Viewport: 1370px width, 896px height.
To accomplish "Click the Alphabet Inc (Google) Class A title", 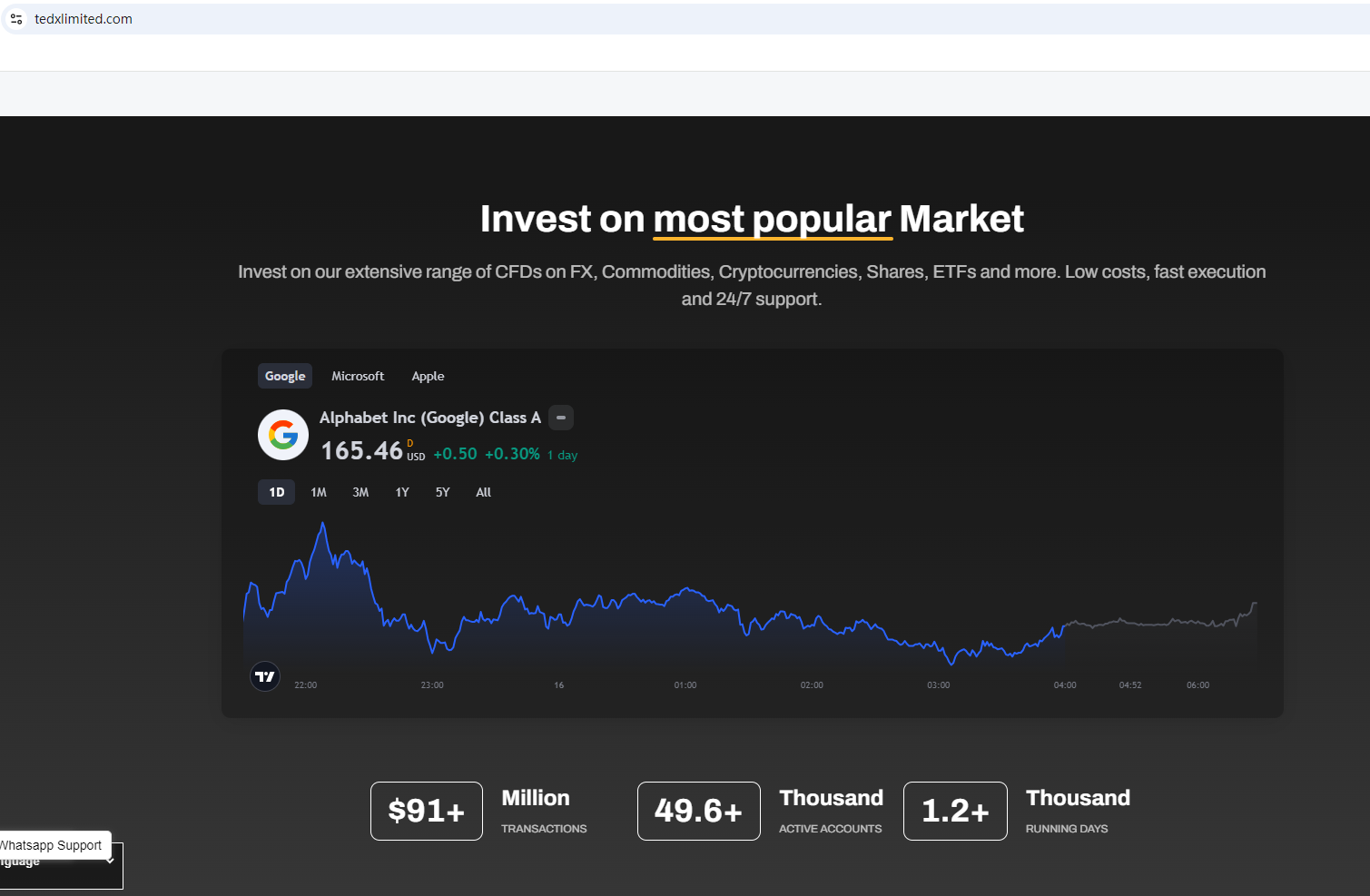I will click(430, 418).
